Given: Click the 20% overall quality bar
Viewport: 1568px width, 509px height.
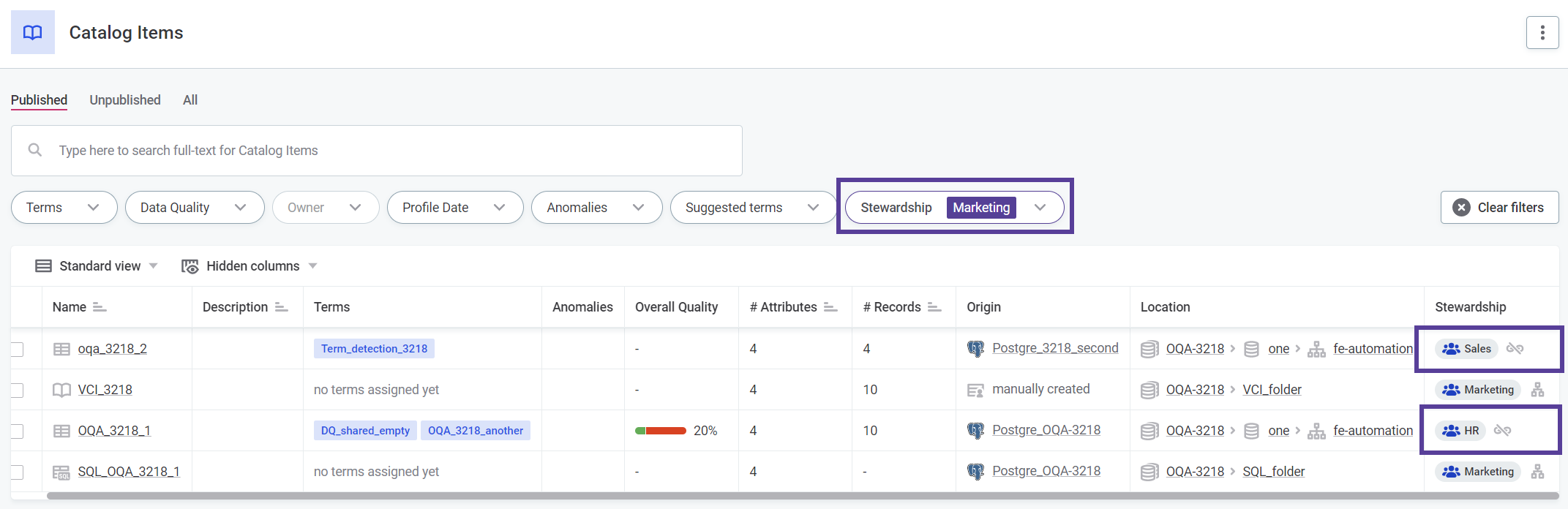Looking at the screenshot, I should [661, 431].
